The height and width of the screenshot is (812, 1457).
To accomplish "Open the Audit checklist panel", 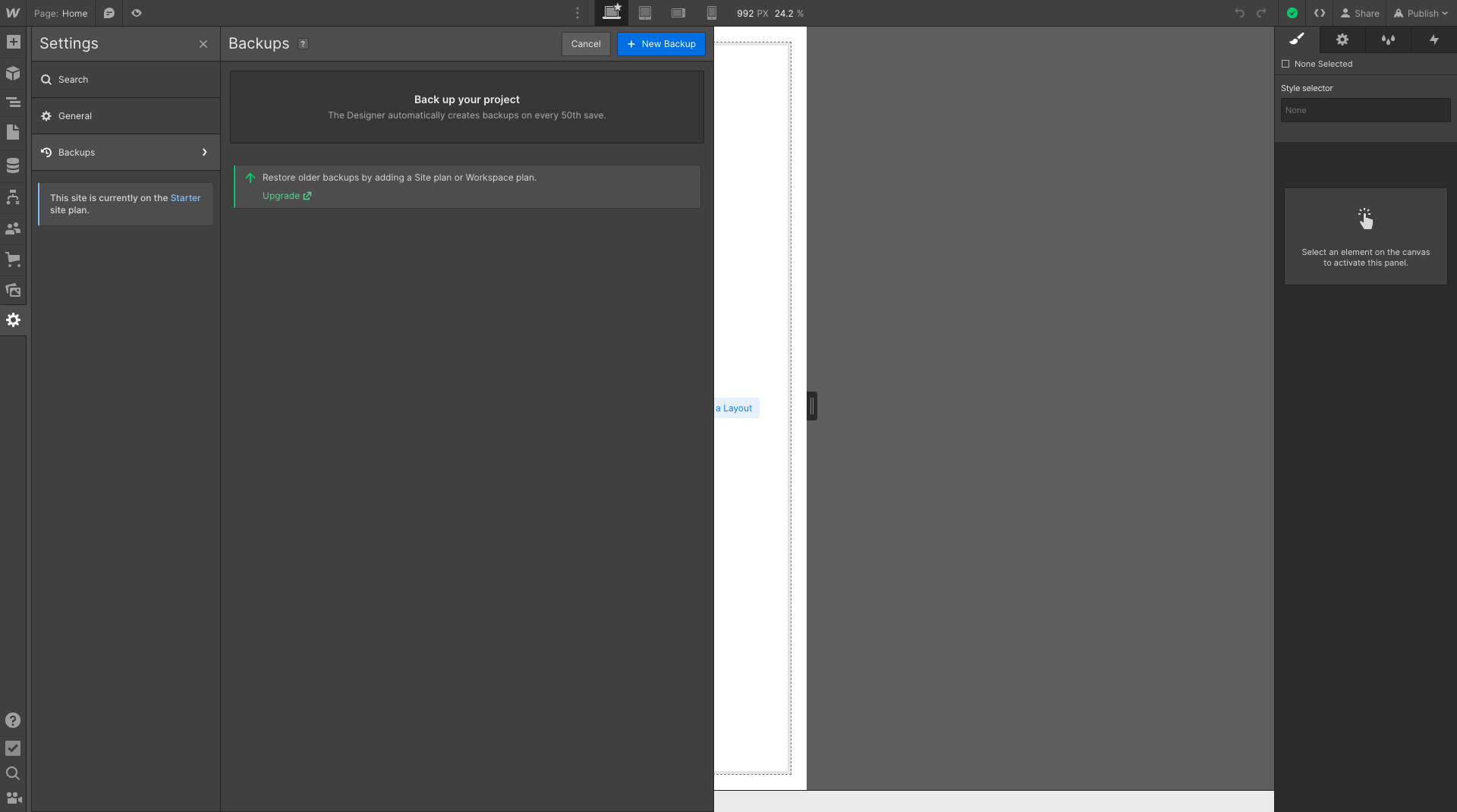I will coord(13,747).
